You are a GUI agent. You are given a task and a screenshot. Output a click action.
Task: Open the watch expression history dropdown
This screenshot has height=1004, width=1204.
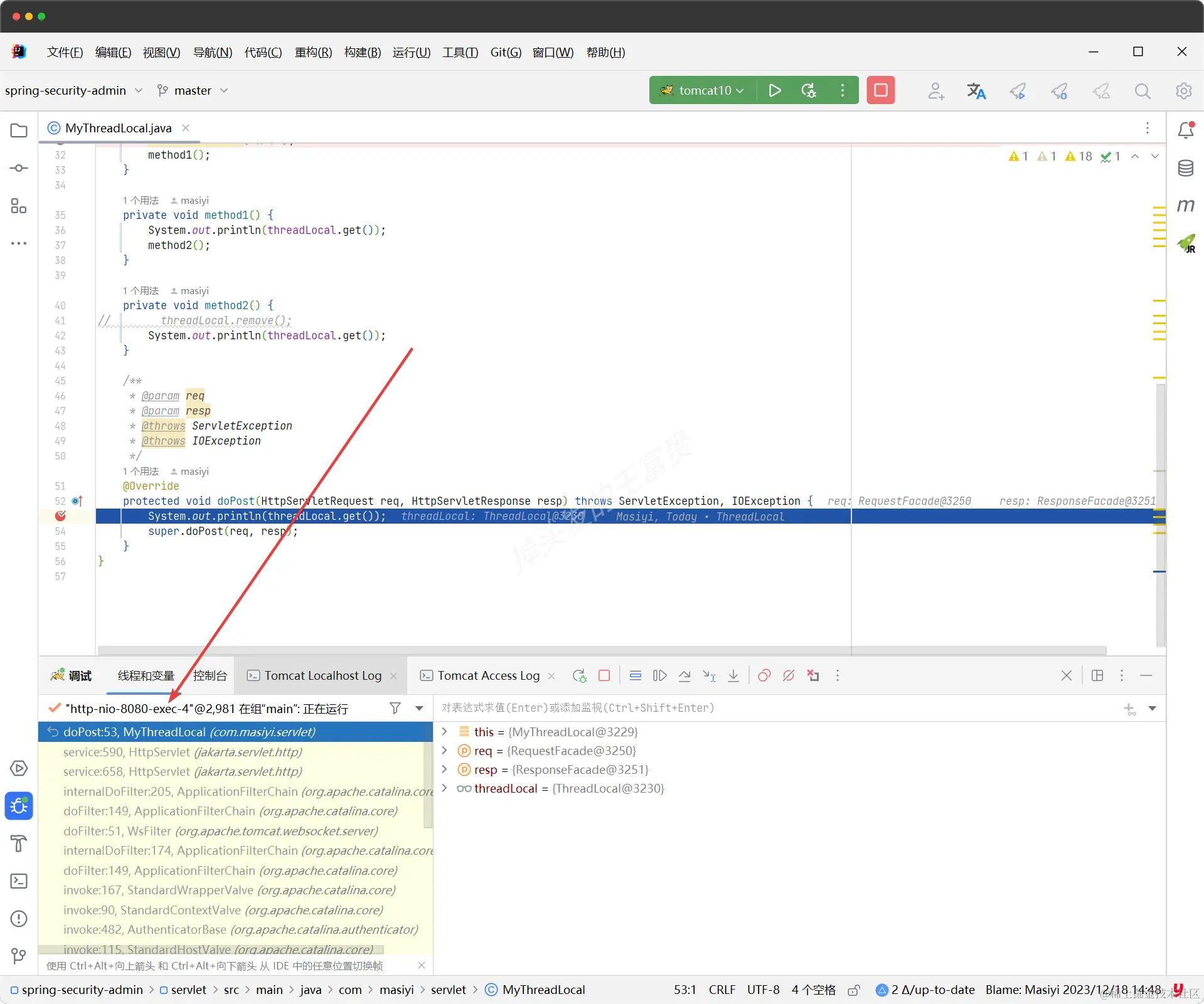click(x=1153, y=708)
